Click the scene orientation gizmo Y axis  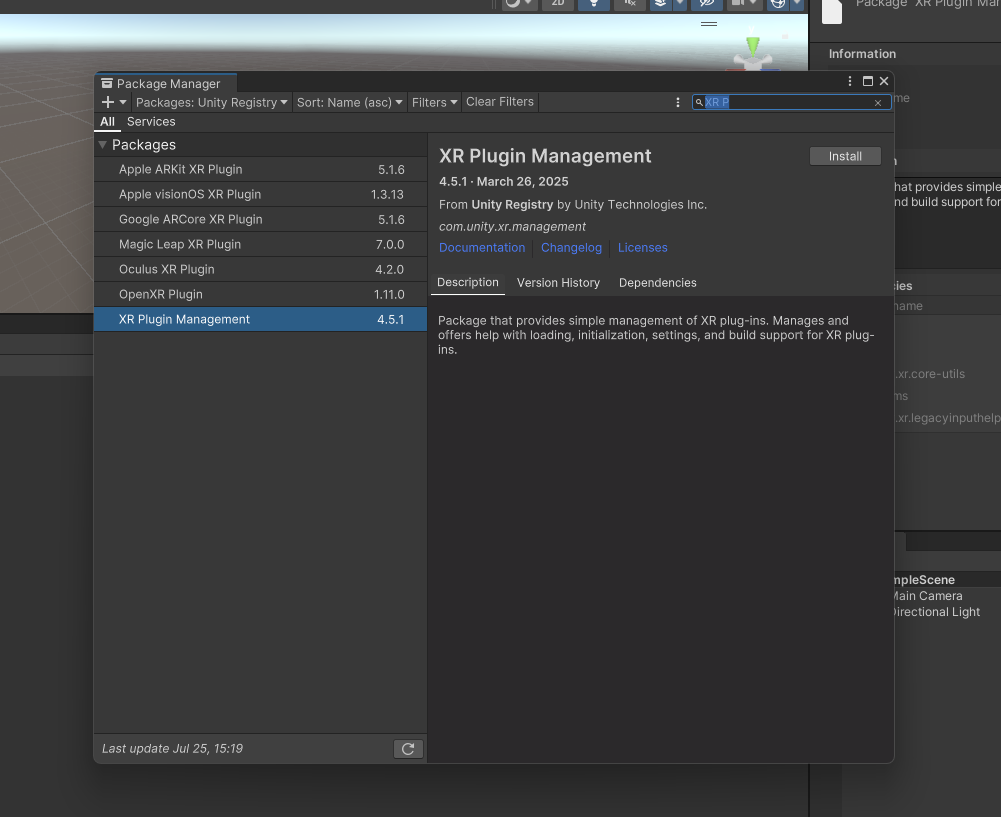pos(753,45)
